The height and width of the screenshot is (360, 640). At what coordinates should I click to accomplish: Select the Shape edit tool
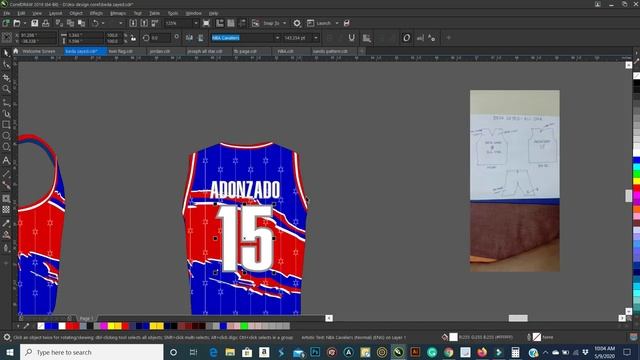pyautogui.click(x=6, y=65)
